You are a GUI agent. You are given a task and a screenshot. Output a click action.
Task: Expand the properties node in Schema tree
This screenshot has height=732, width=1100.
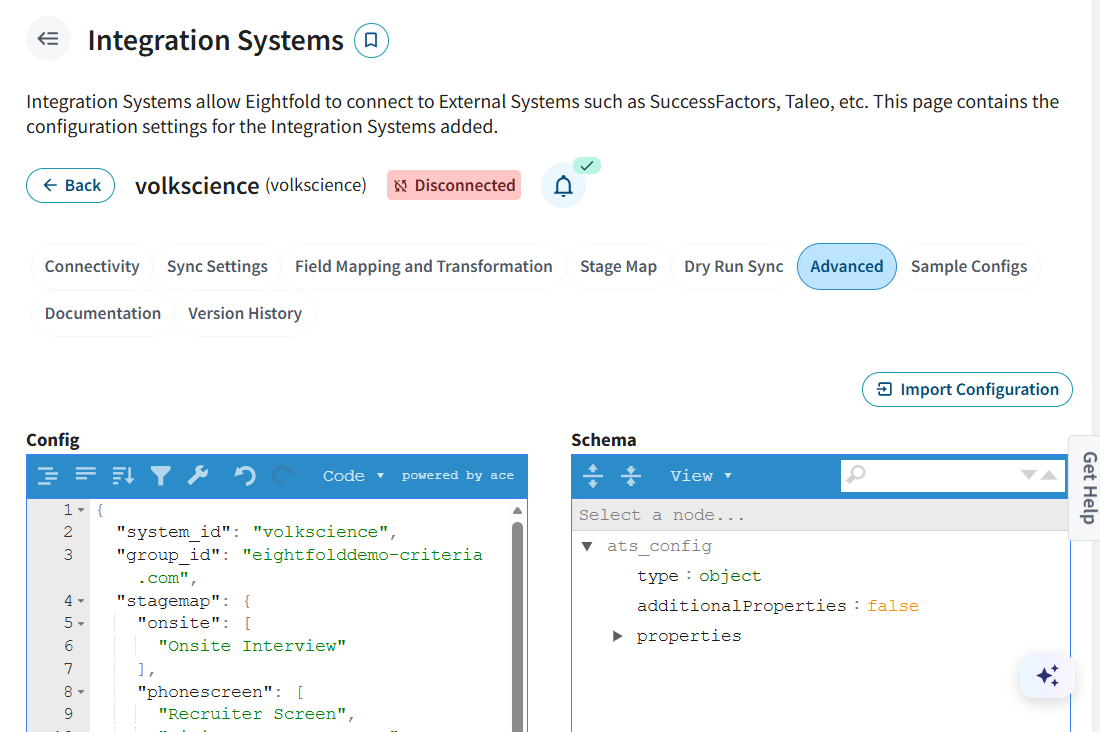(x=617, y=636)
